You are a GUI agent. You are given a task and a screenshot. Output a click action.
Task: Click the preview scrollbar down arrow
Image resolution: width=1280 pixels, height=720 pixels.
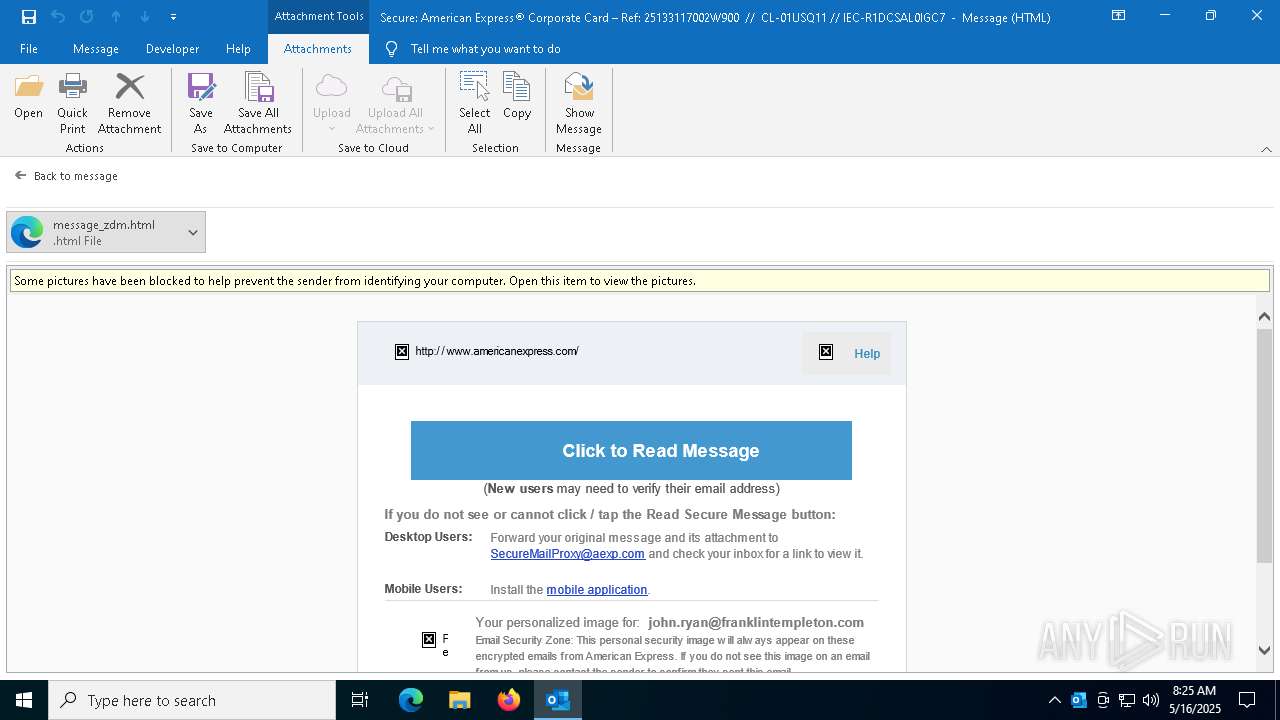pyautogui.click(x=1264, y=650)
